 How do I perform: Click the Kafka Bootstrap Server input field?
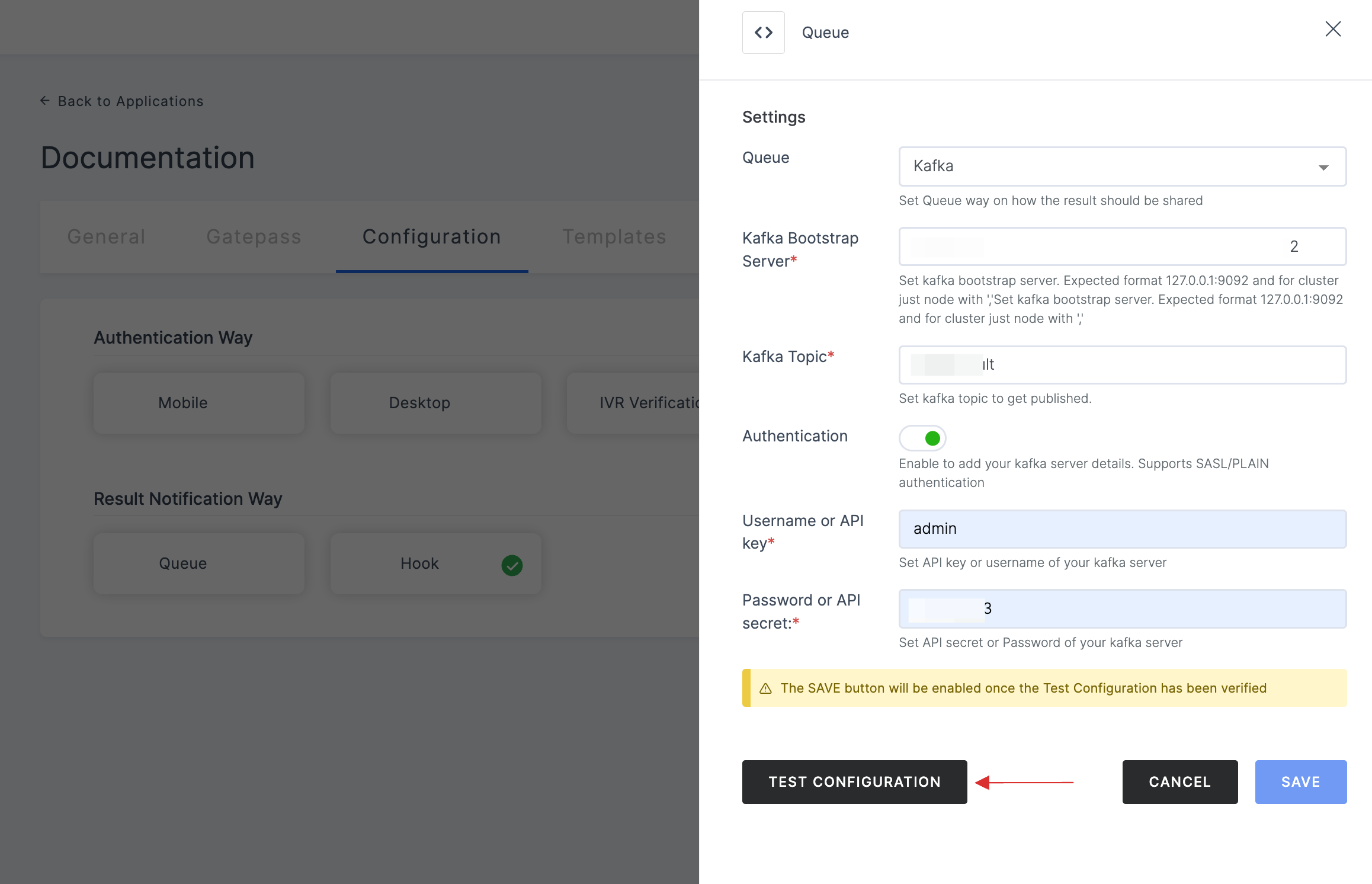point(1123,246)
